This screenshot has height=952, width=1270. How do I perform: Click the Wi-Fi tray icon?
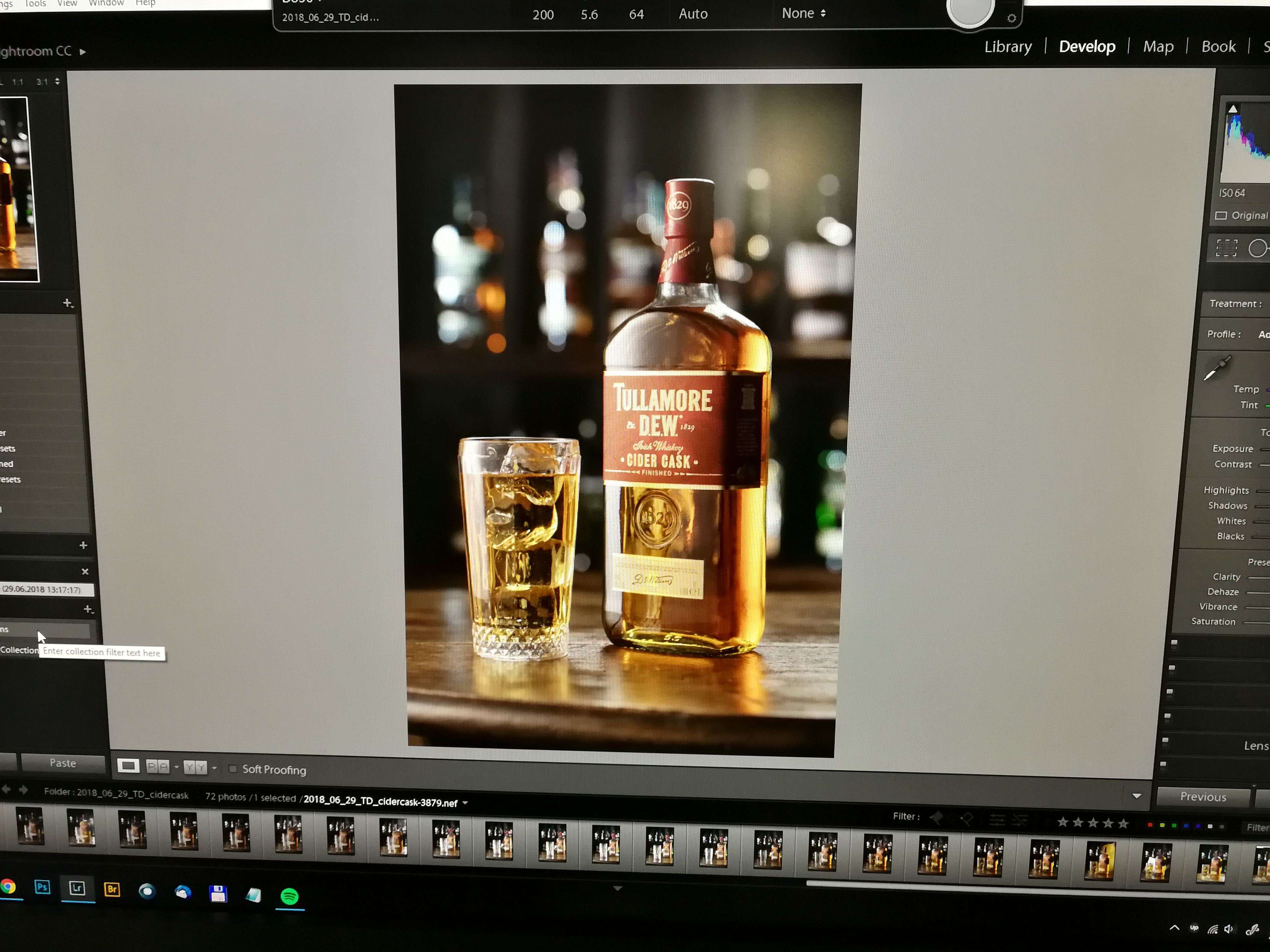[x=1212, y=929]
